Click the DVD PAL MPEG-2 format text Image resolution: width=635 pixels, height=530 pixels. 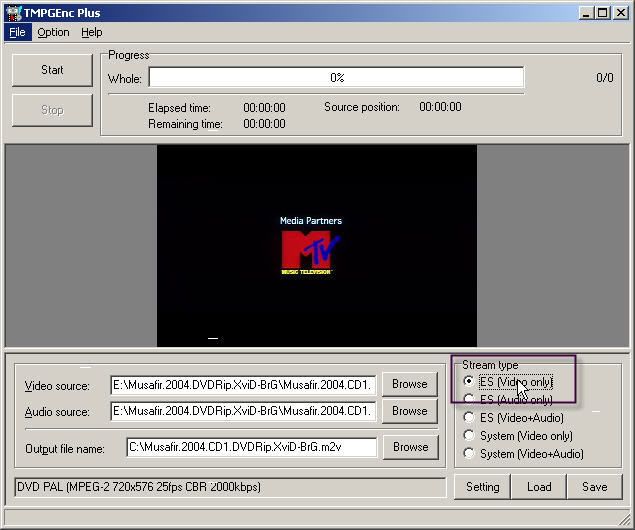(139, 487)
